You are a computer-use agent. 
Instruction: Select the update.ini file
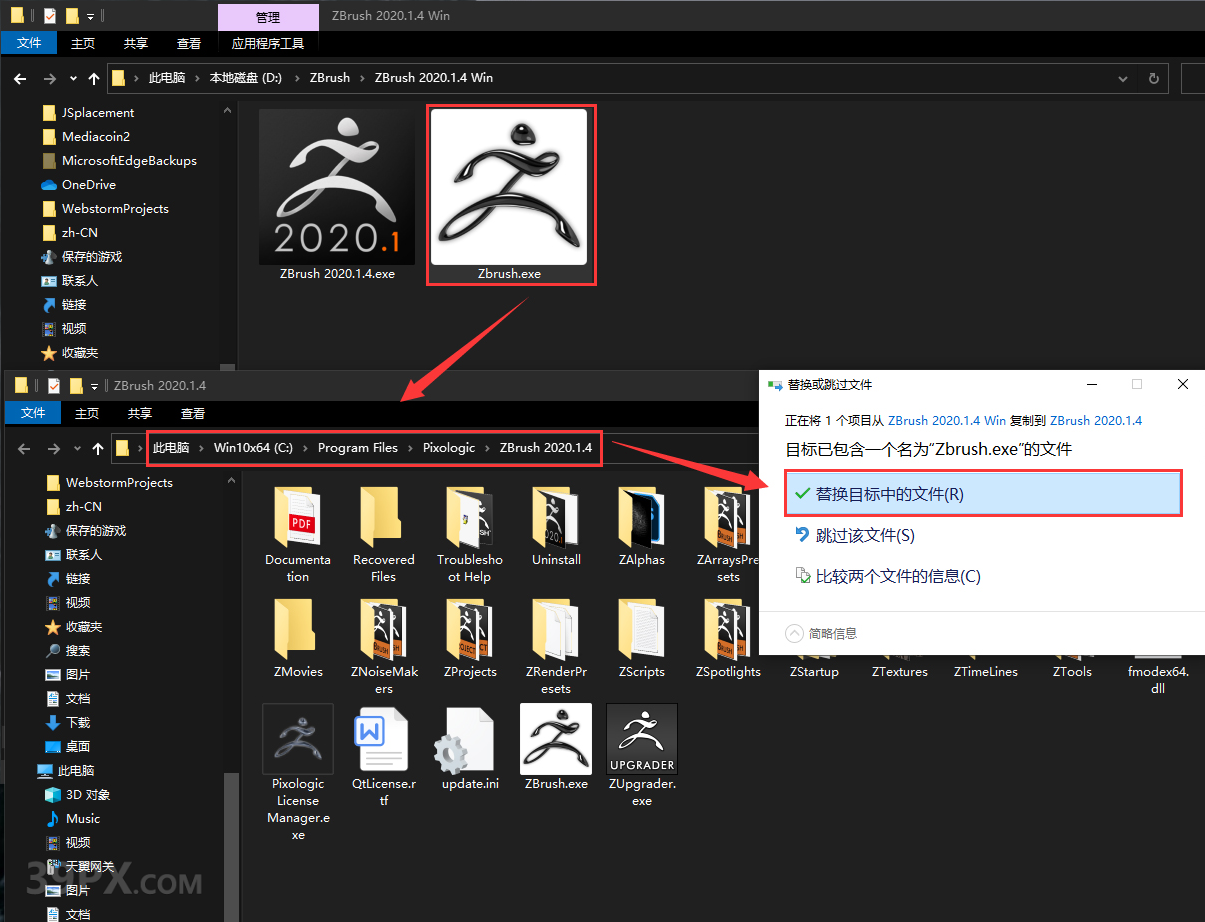click(469, 748)
